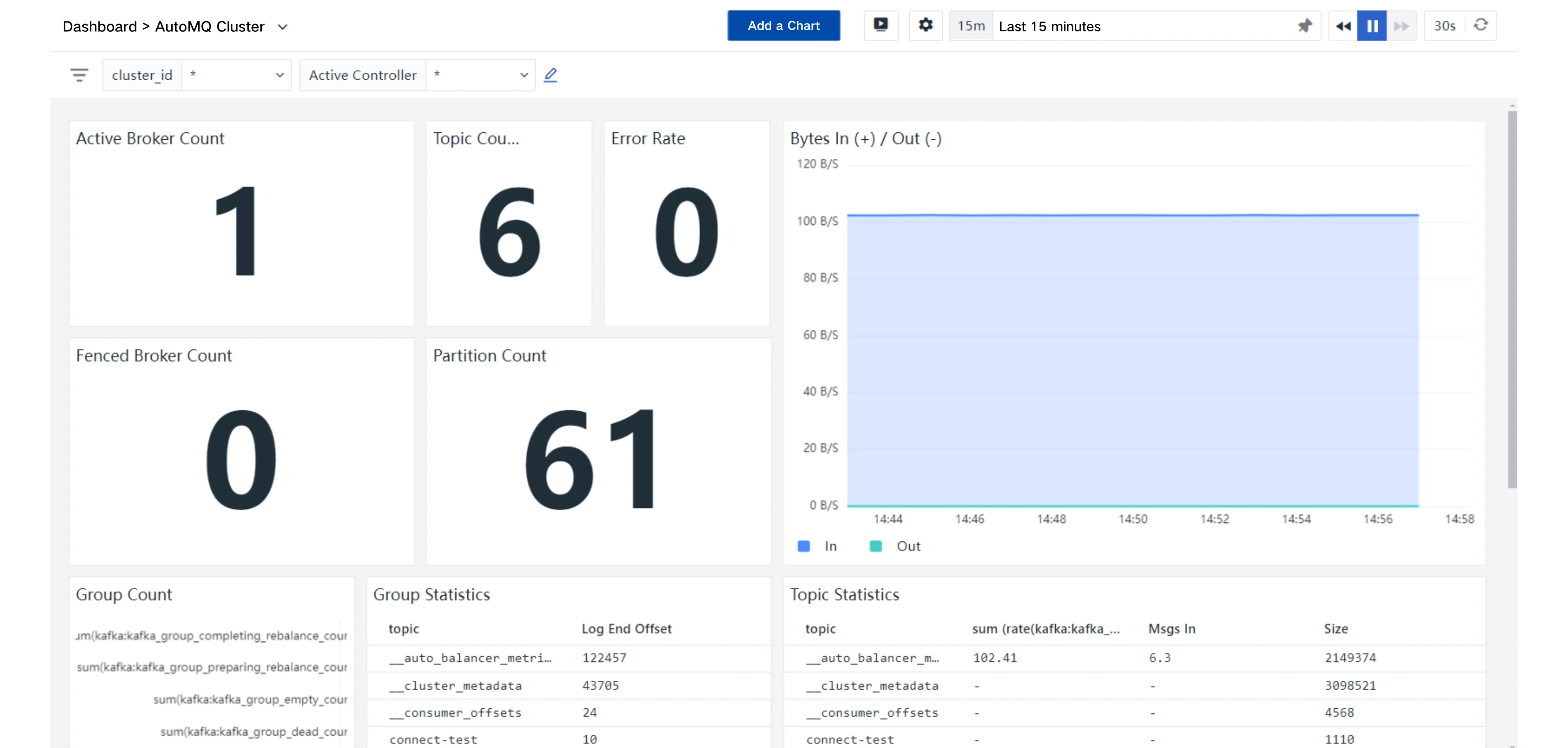Click the Dashboard breadcrumb link

(100, 27)
